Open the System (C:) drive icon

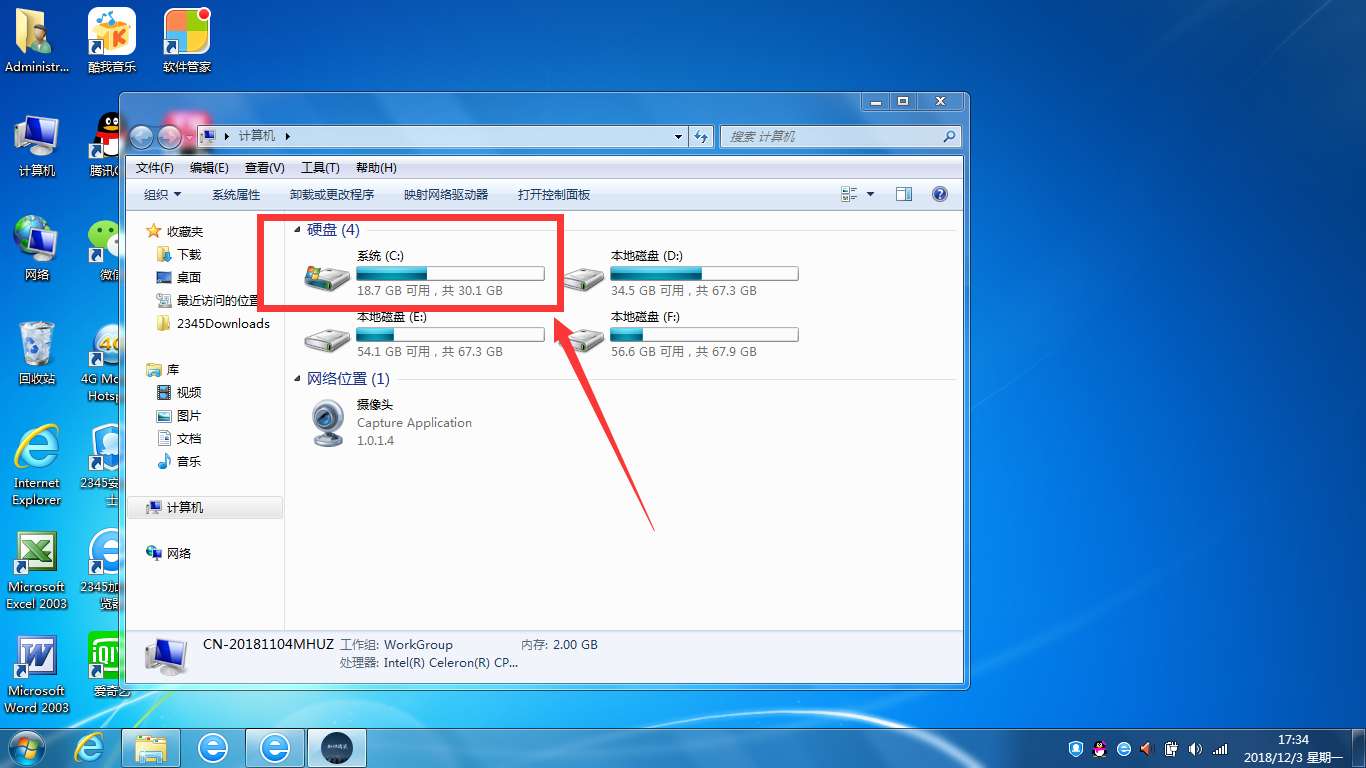click(327, 279)
